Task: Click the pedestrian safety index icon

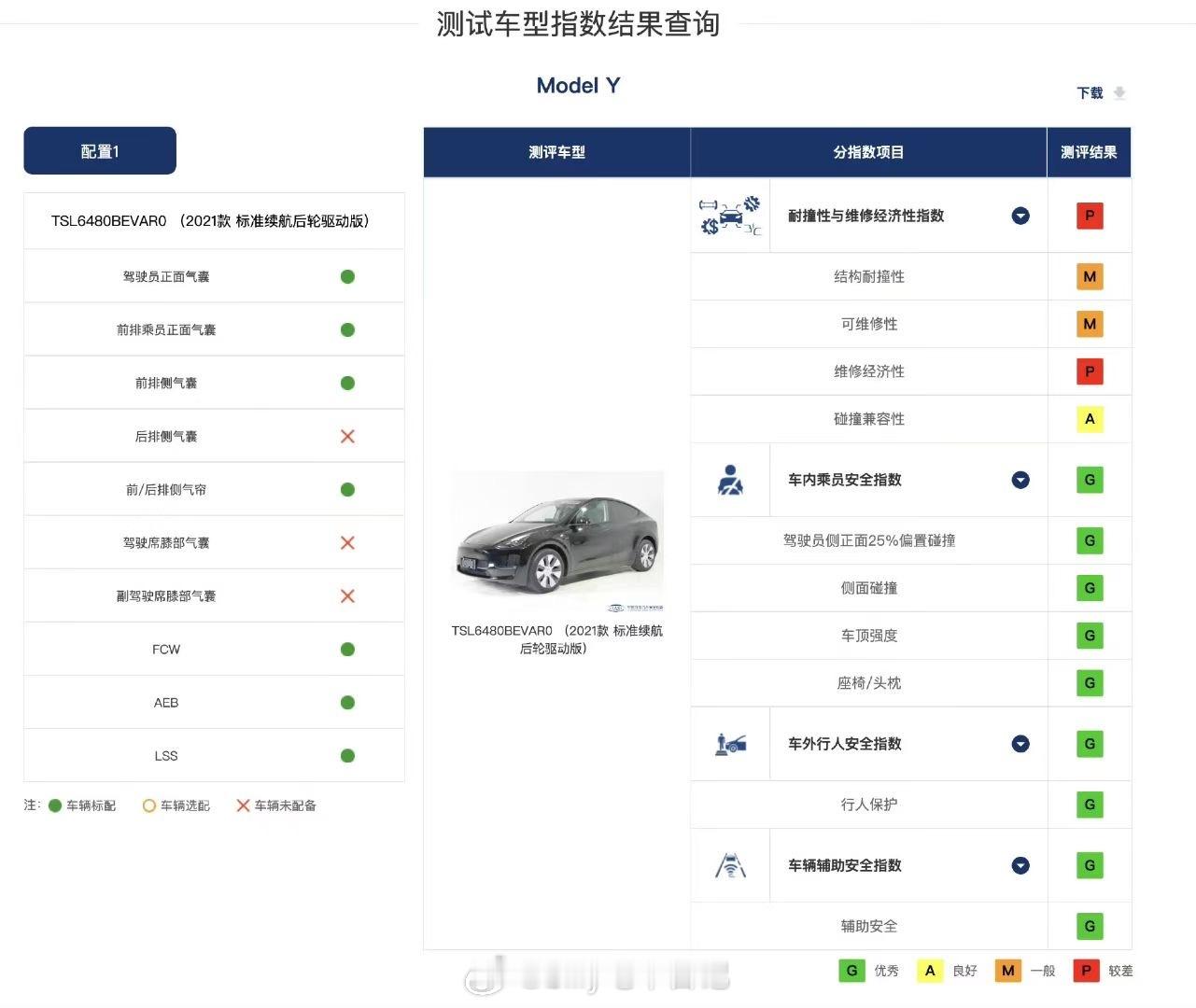Action: pos(730,744)
